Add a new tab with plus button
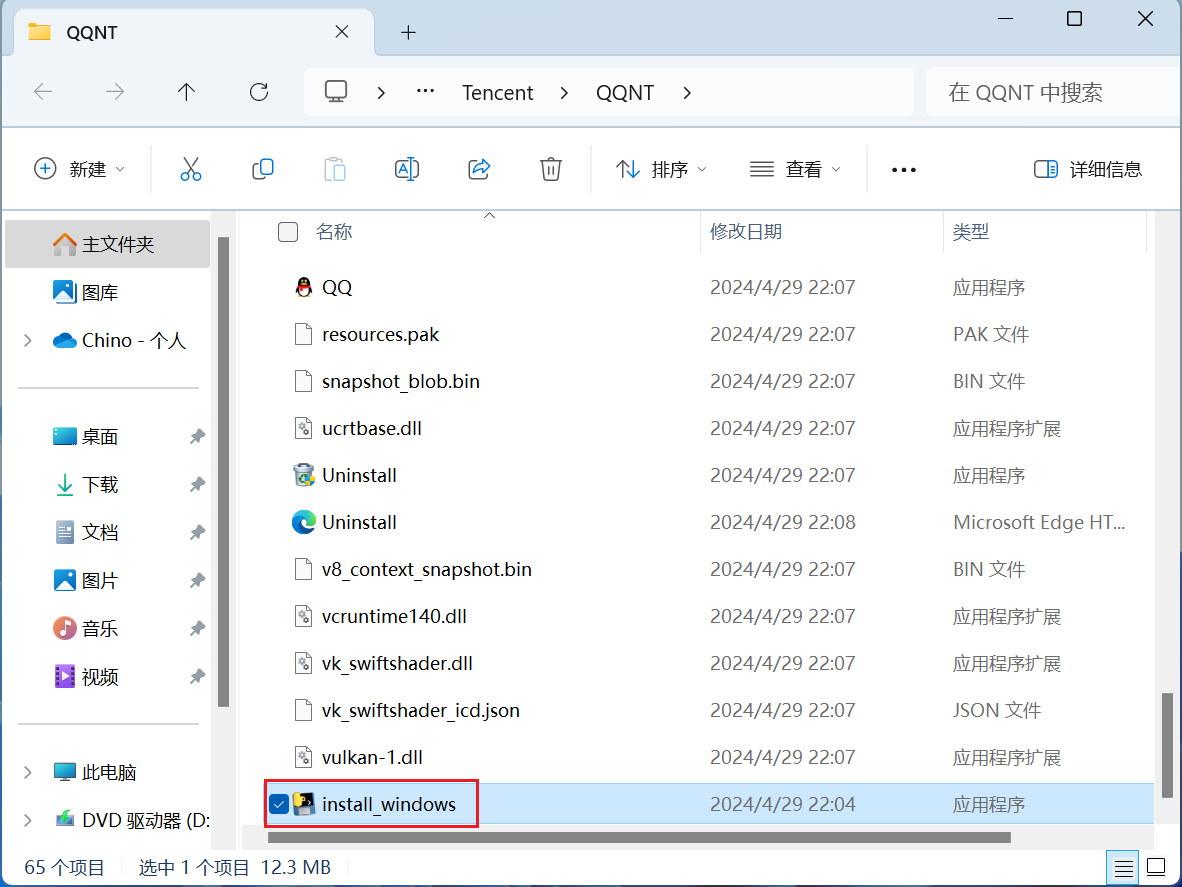The image size is (1182, 887). 408,32
